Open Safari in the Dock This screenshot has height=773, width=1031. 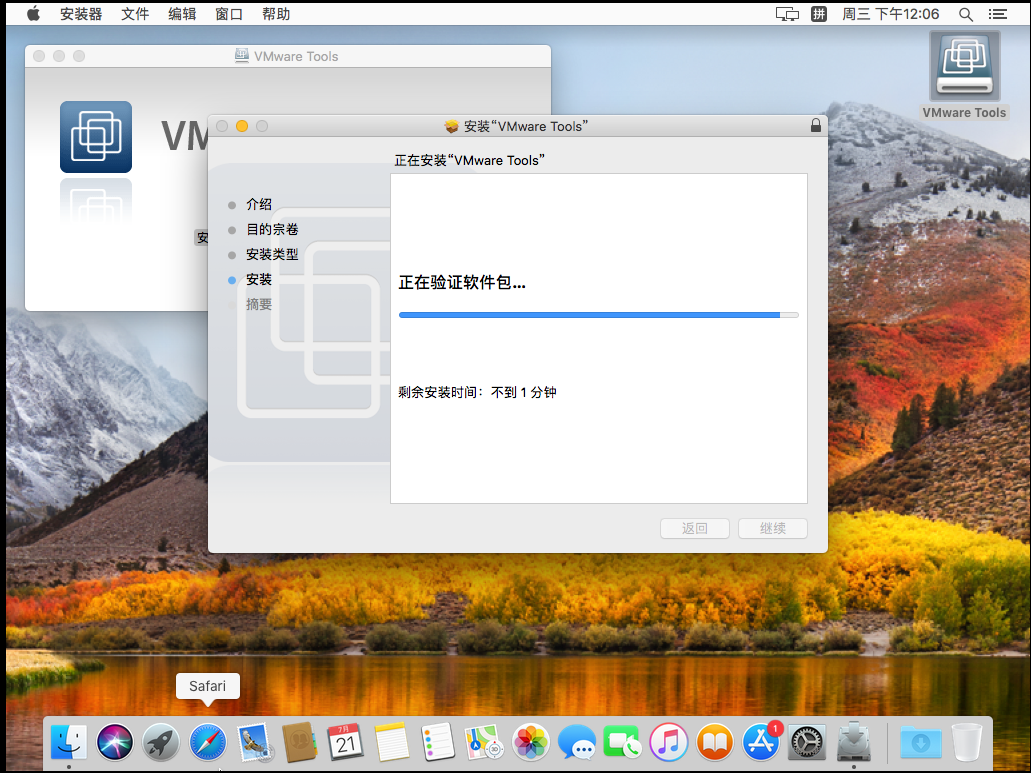[208, 742]
